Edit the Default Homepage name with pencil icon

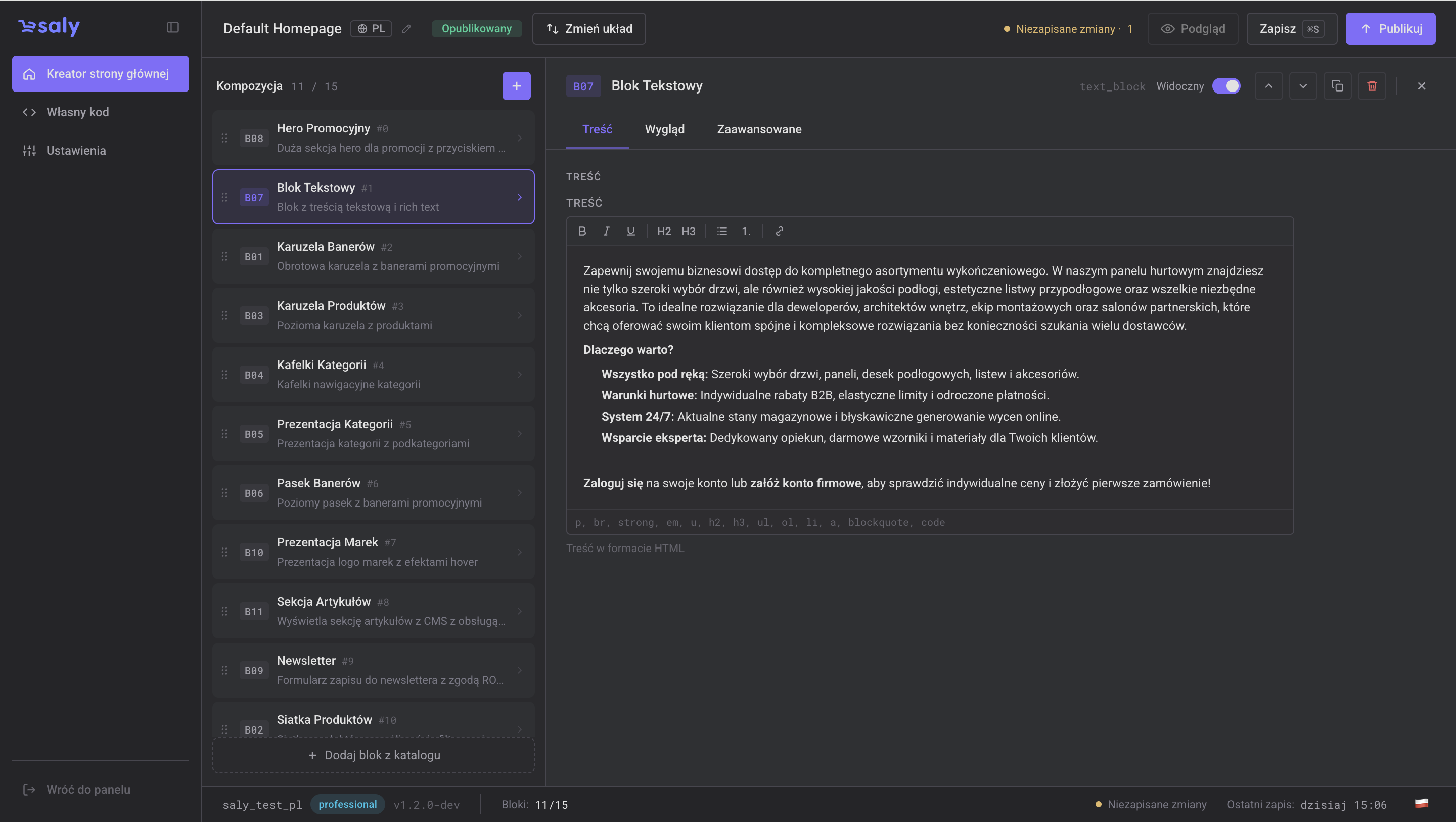[x=406, y=29]
